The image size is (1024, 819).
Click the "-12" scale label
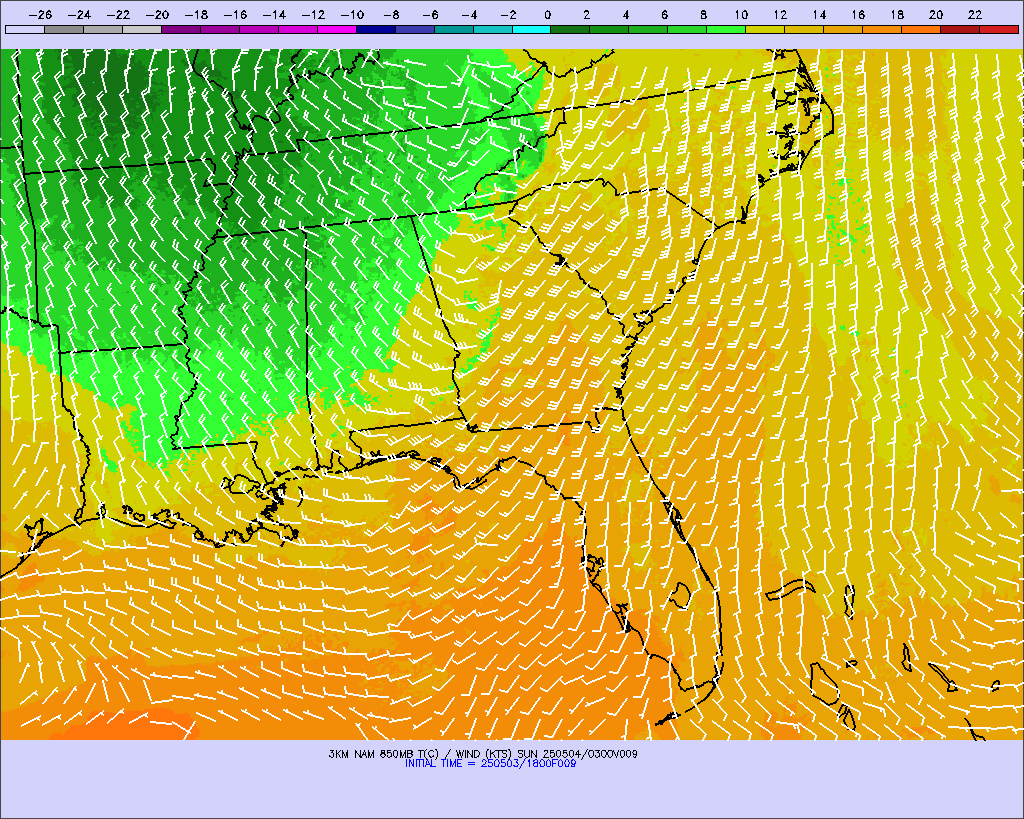[313, 14]
